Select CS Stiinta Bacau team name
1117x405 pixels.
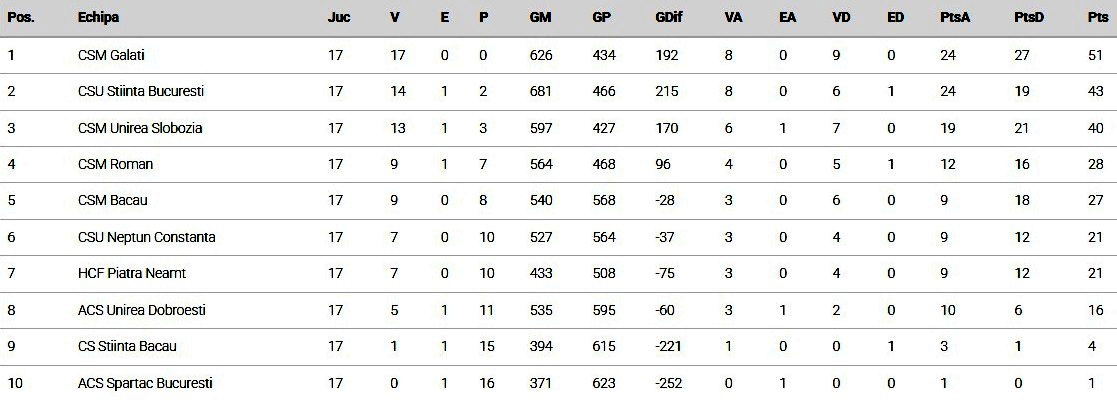click(127, 346)
